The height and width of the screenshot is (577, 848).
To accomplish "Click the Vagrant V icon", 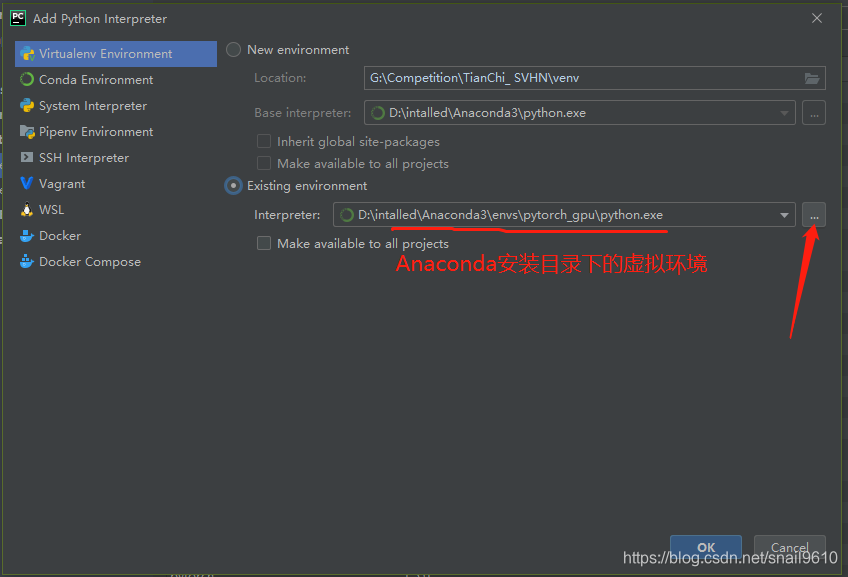I will click(27, 183).
